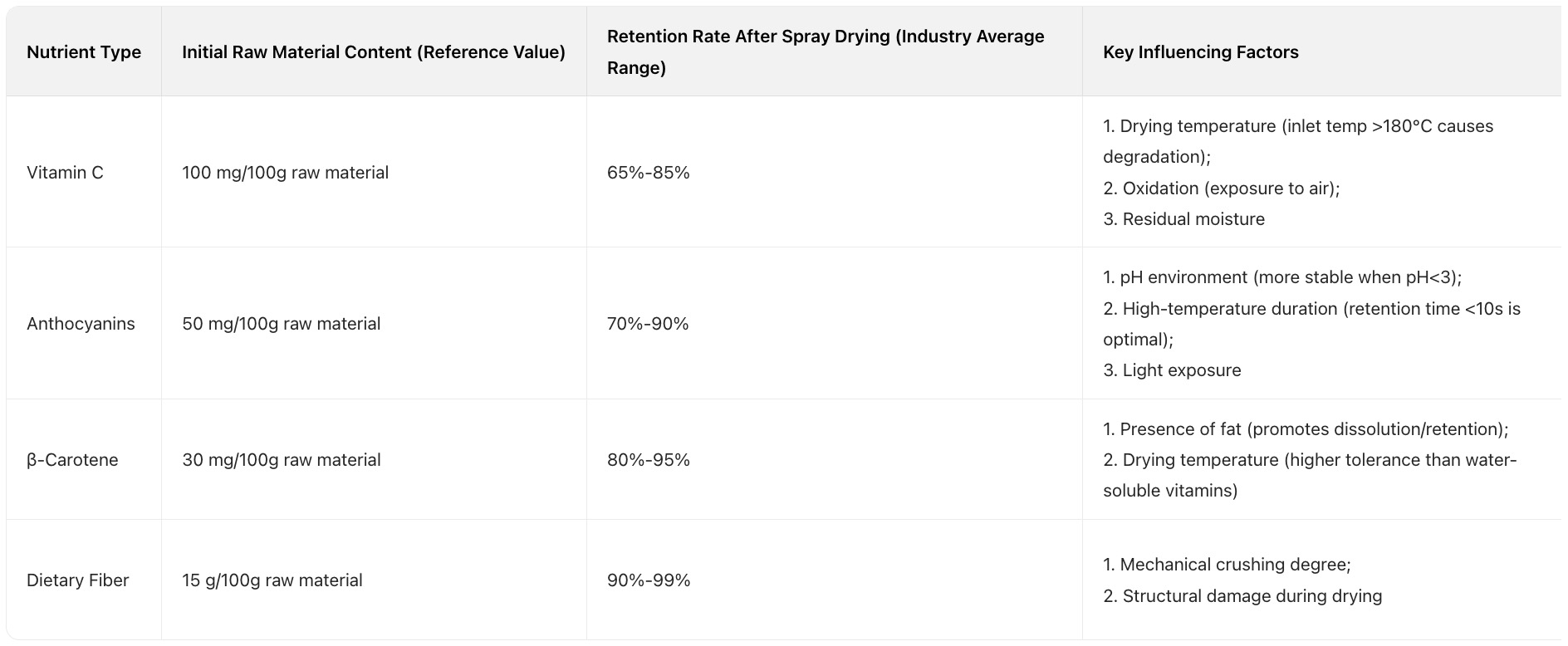The width and height of the screenshot is (1568, 646).
Task: Click the Key Influencing Factors header
Action: [1200, 52]
